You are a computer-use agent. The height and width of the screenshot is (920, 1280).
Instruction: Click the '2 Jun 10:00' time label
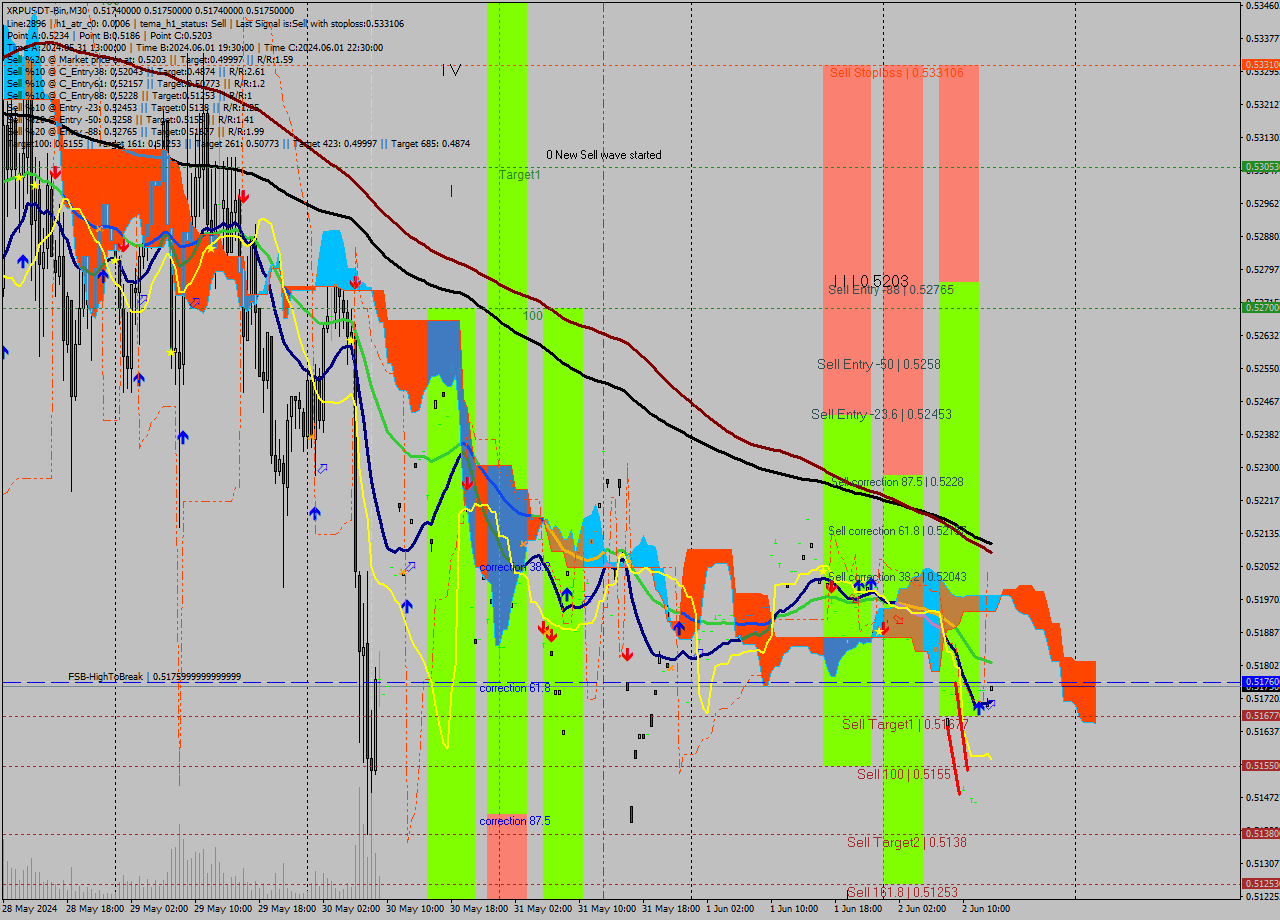click(x=988, y=909)
